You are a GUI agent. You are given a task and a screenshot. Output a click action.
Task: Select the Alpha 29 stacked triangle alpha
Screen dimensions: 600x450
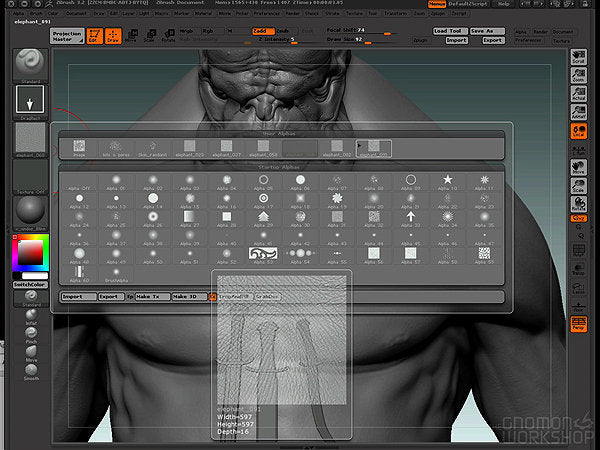[x=263, y=215]
